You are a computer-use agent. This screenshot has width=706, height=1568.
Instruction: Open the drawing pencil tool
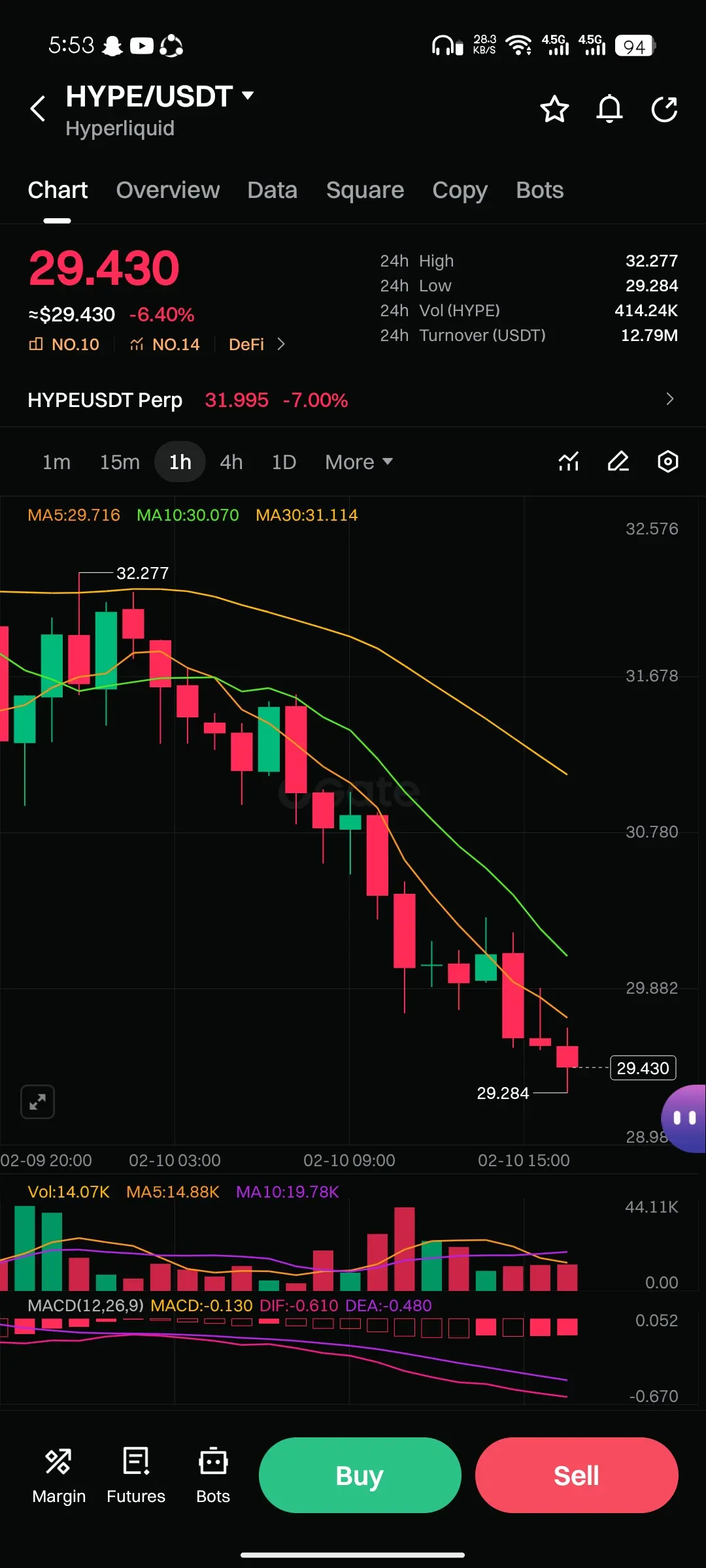(x=618, y=461)
